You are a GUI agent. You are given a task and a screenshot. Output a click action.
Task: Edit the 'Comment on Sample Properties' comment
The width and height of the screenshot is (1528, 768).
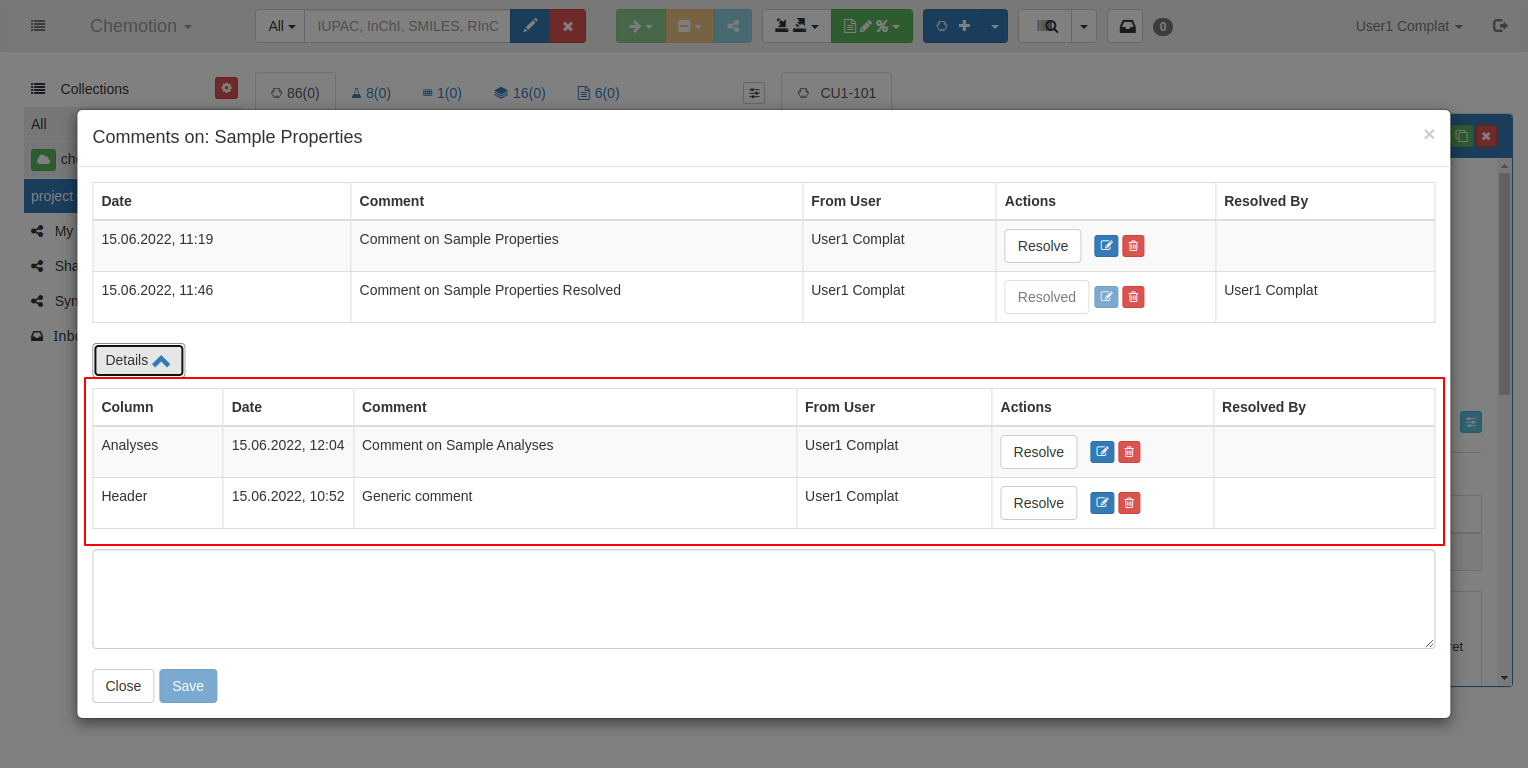(1105, 246)
